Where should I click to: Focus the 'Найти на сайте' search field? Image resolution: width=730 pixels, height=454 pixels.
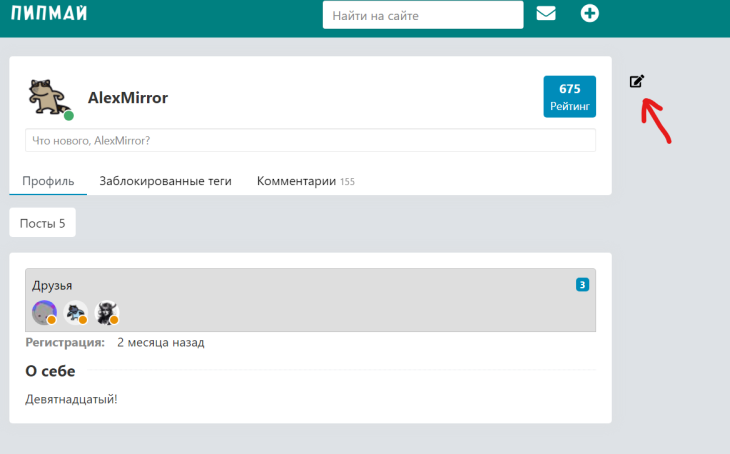point(423,15)
